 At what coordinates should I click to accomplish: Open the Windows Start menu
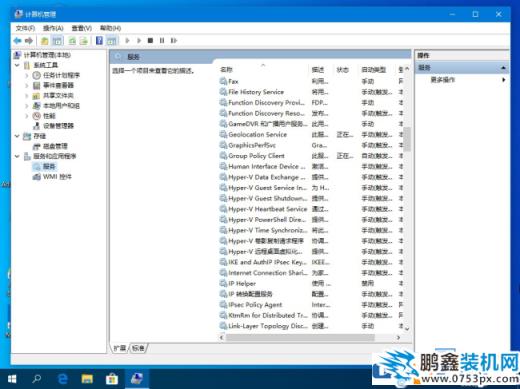[11, 379]
